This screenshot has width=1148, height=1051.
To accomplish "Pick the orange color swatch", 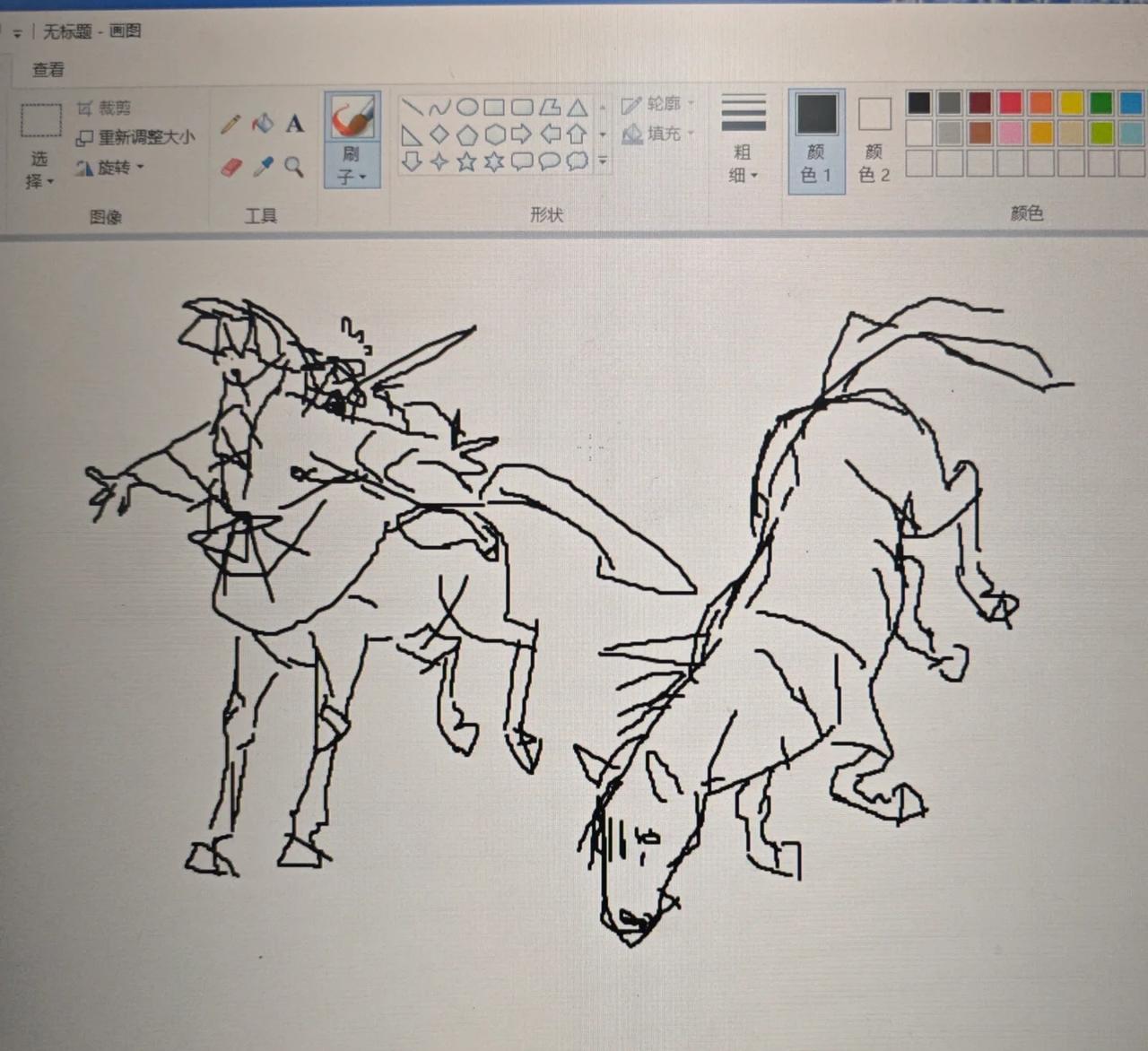I will [1040, 103].
